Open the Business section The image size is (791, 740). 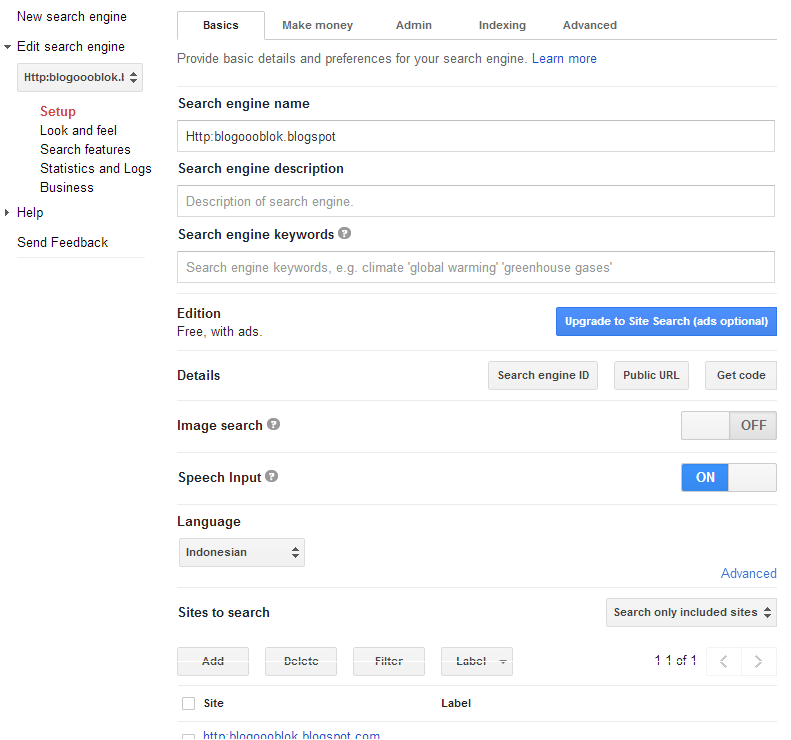pos(67,188)
